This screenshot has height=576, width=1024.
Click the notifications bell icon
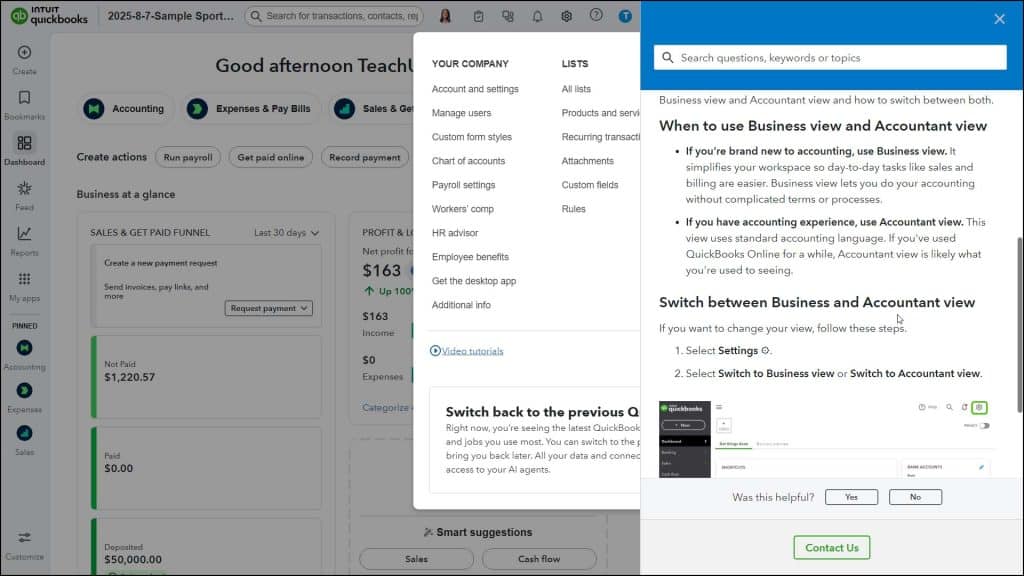click(537, 16)
